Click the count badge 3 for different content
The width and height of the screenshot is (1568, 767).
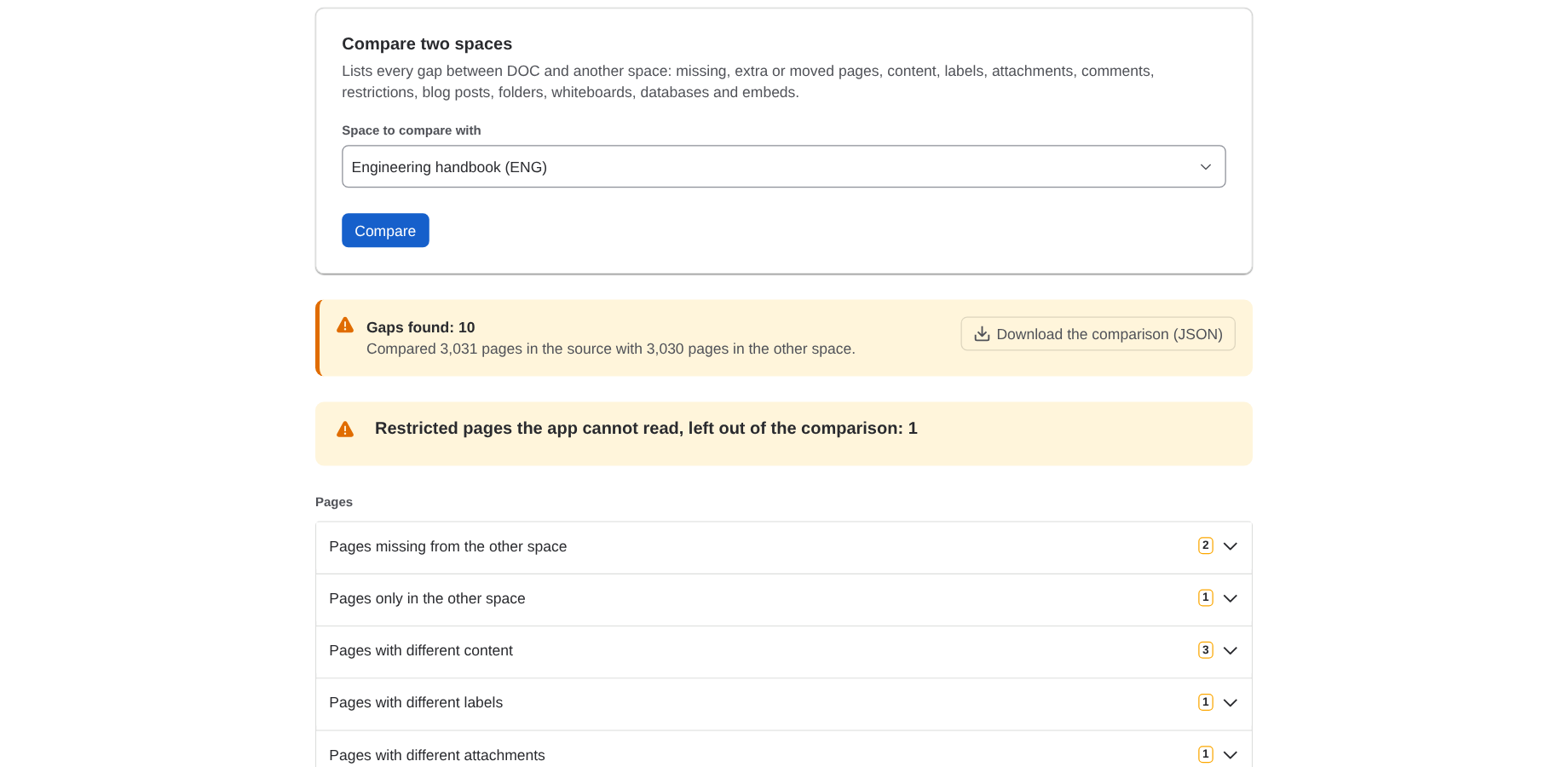(x=1205, y=650)
